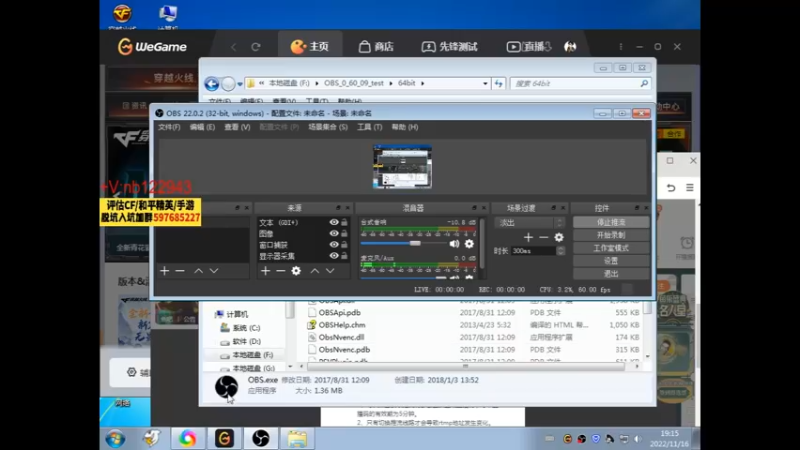
Task: Move scene down arrow
Action: [x=214, y=271]
